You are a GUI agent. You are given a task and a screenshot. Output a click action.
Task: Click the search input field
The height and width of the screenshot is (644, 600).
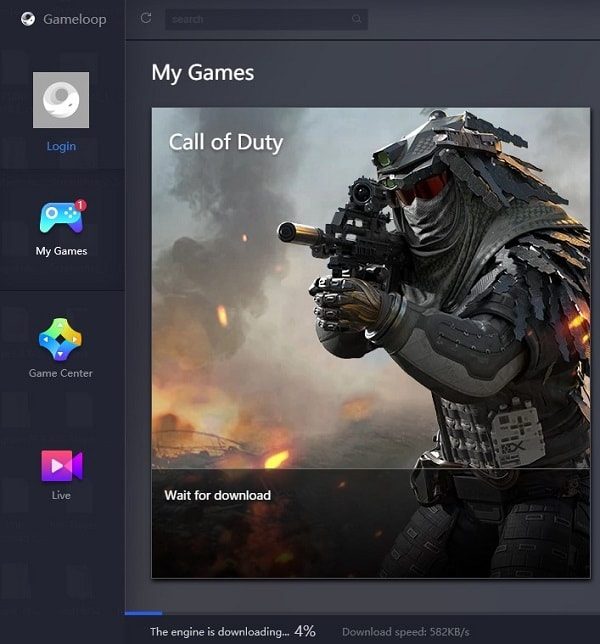267,19
